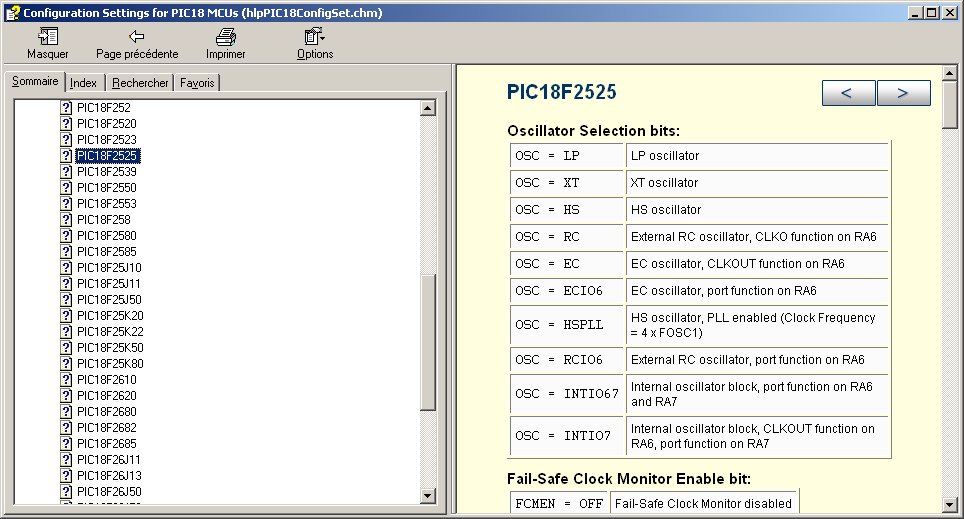
Task: Click help topic icon beside PIC18F2550
Action: 66,188
